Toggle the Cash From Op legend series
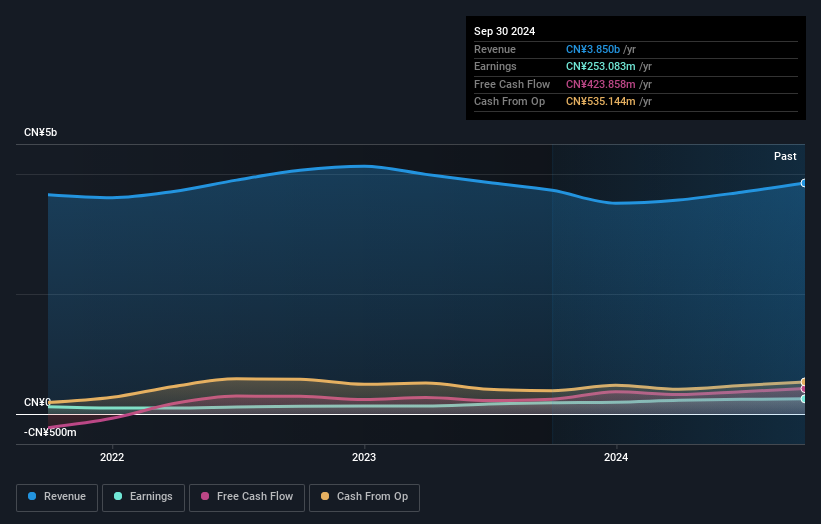Image resolution: width=821 pixels, height=524 pixels. point(364,497)
